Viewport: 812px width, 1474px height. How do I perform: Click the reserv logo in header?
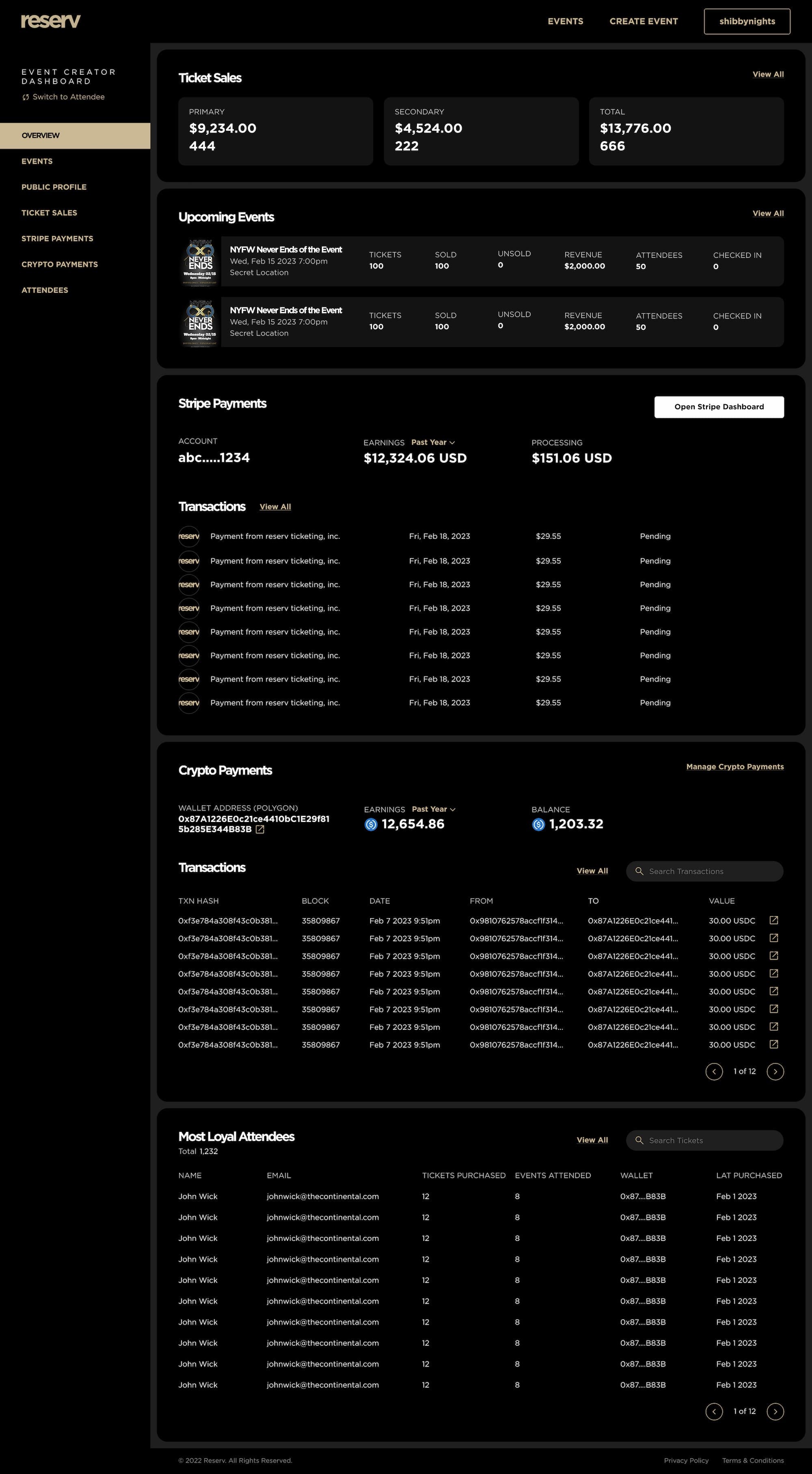(x=50, y=21)
